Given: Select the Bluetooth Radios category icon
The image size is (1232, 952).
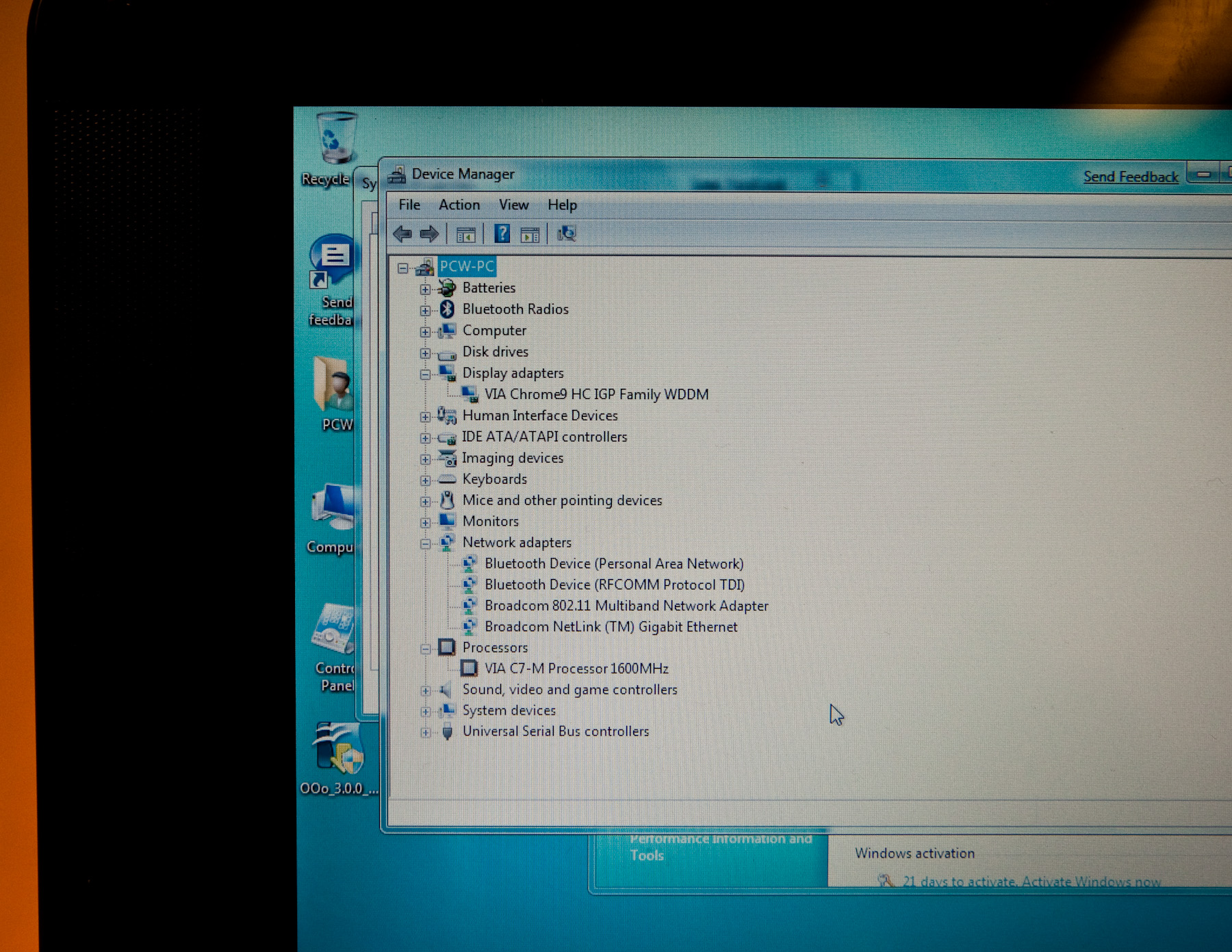Looking at the screenshot, I should click(448, 309).
